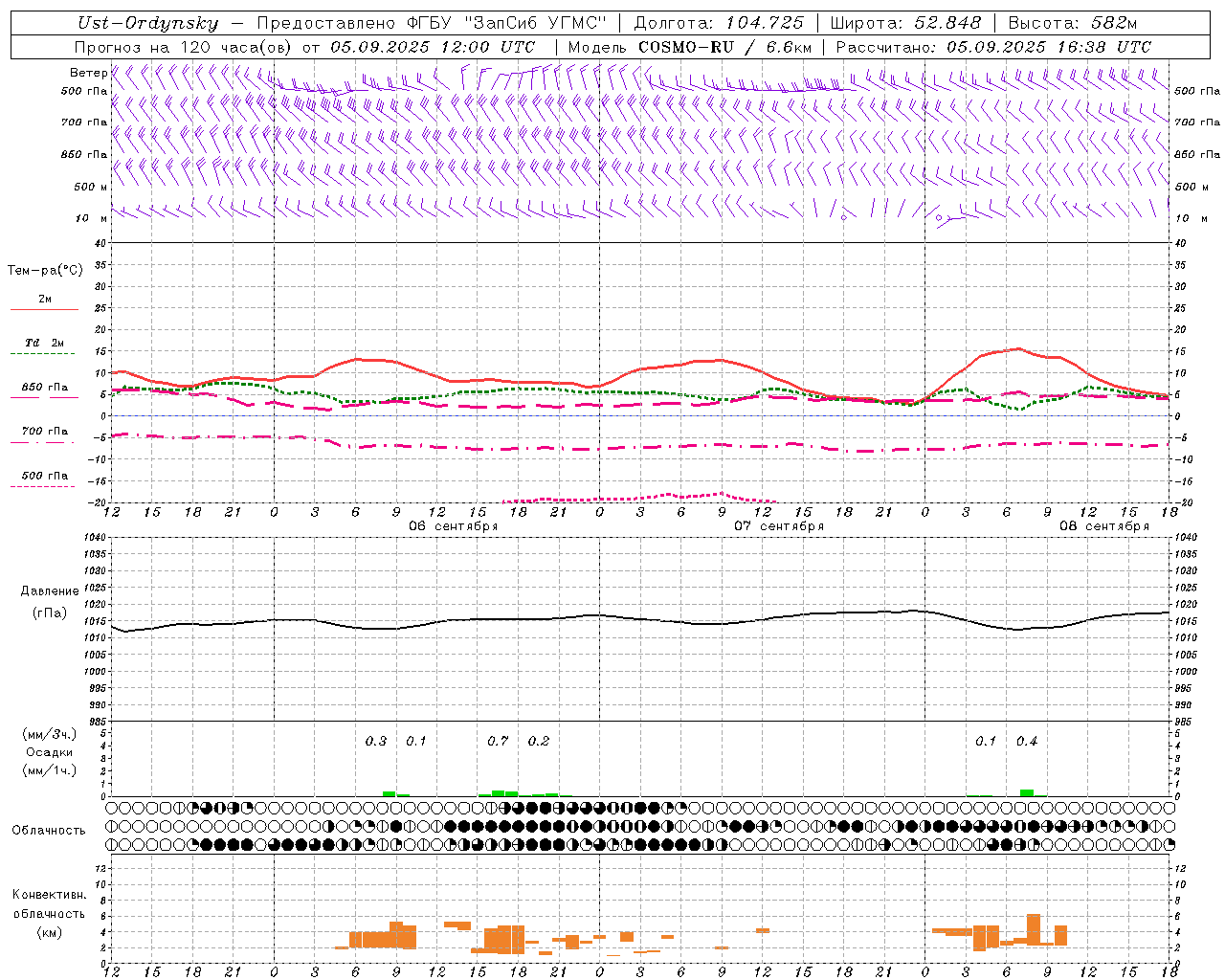This screenshot has width=1225, height=980.
Task: Select the 'Предоставлено ФГБУ ЗапСиб УГМС' header text
Action: 432,24
